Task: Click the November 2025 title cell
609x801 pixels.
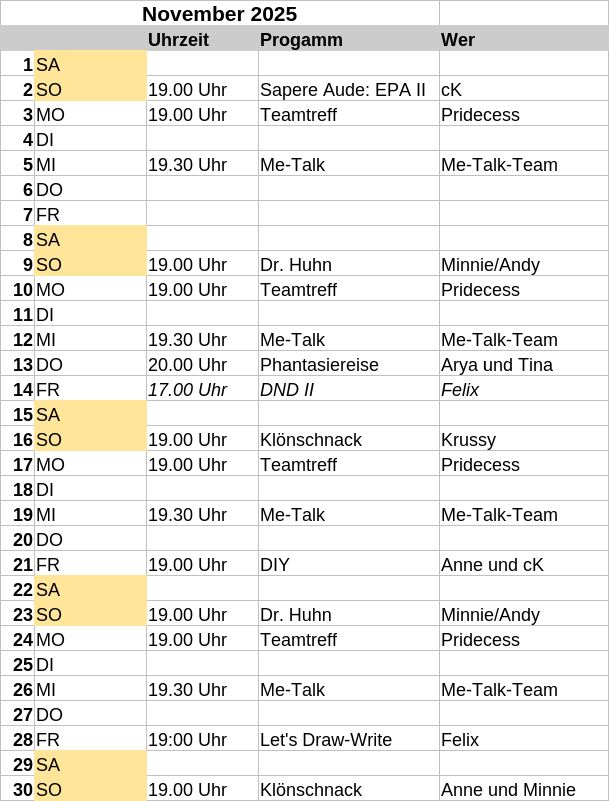Action: point(219,14)
